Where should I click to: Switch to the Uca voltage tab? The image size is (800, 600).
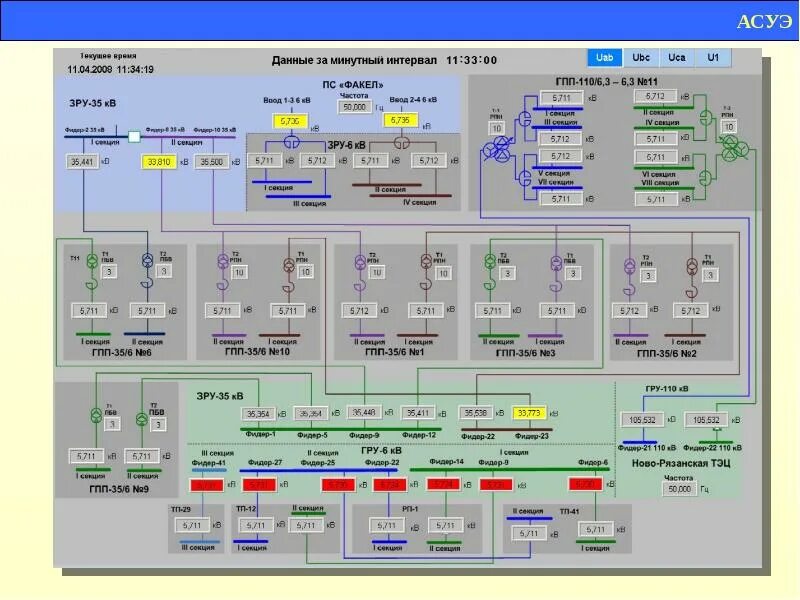(677, 58)
